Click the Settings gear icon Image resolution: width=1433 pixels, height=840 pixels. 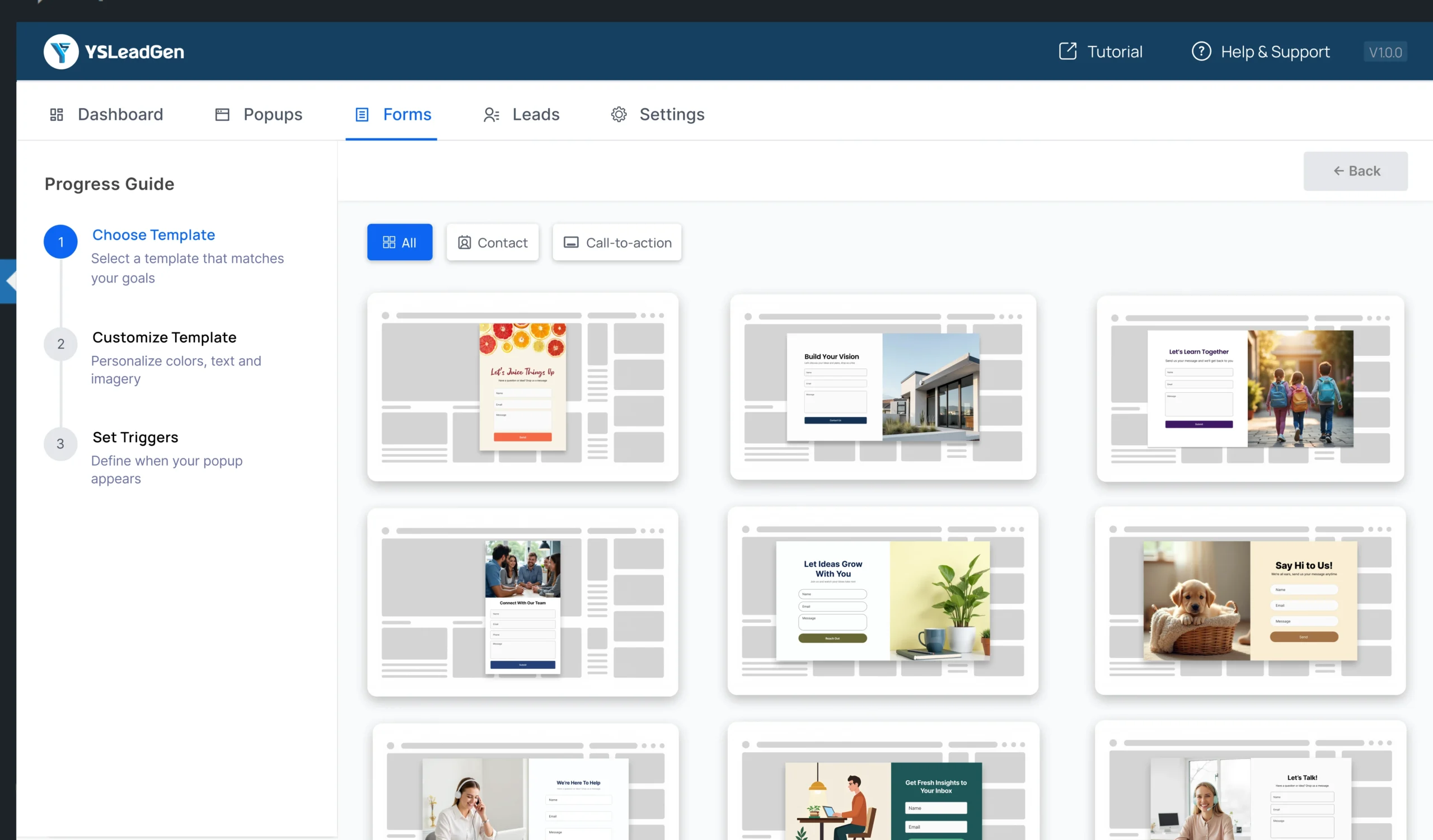pos(619,114)
